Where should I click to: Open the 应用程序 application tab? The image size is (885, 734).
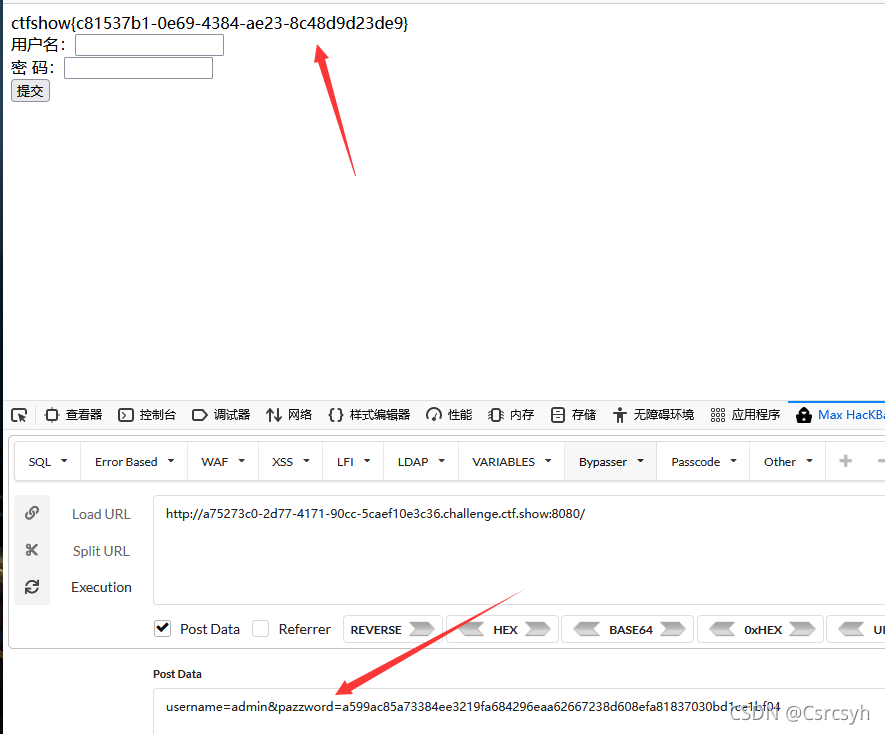[x=745, y=415]
